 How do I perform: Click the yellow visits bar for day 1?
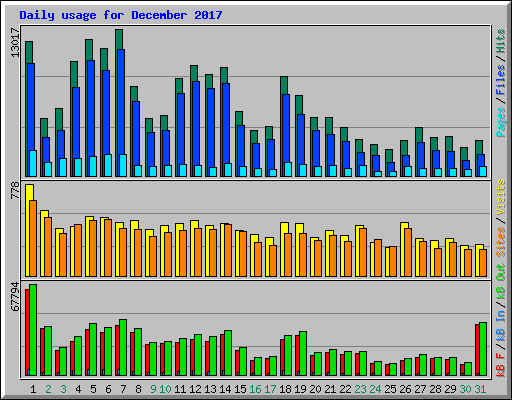29,192
